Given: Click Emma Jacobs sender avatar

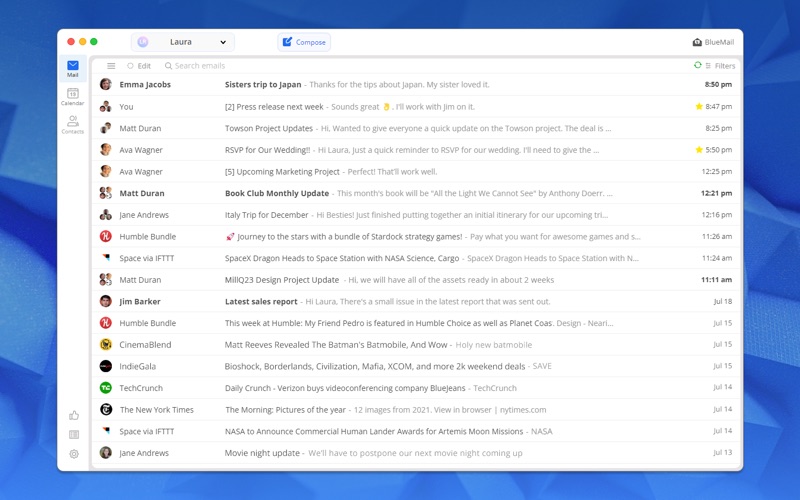Looking at the screenshot, I should [106, 84].
